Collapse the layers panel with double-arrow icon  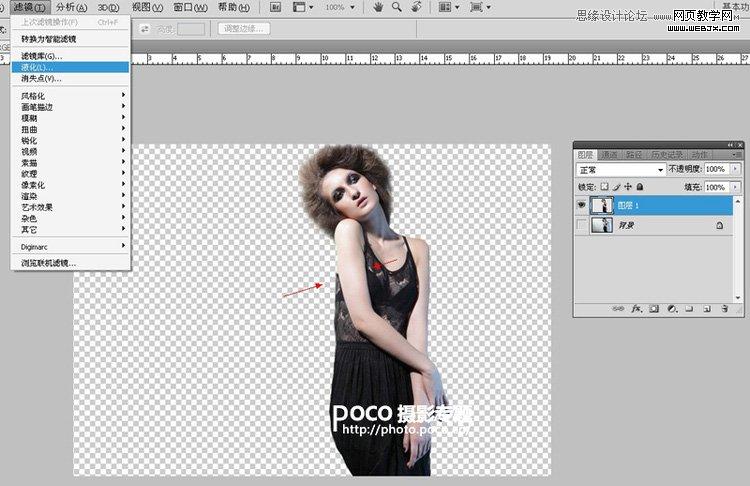coord(730,144)
